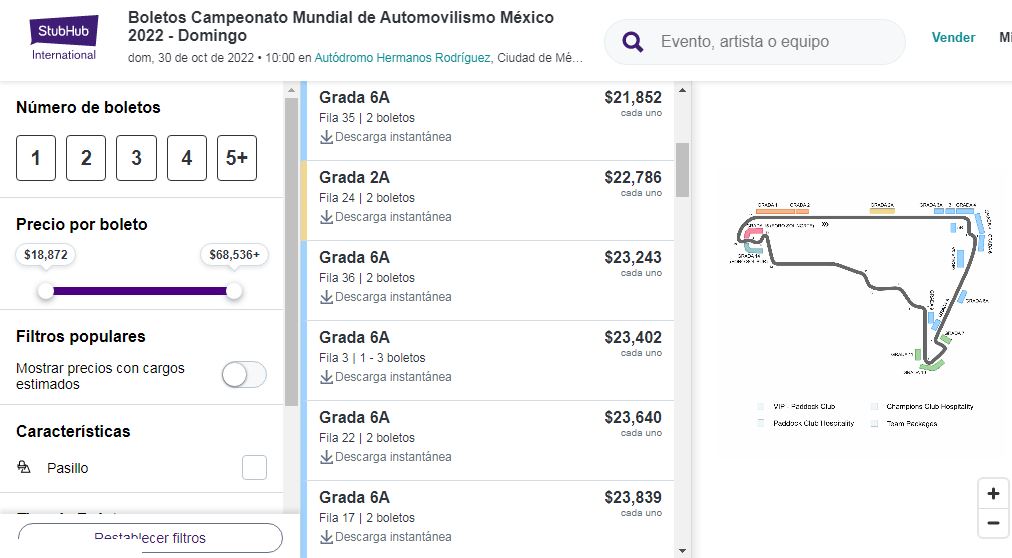Click listing scrollbar down arrow
Screen dimensions: 1012x558
click(682, 550)
